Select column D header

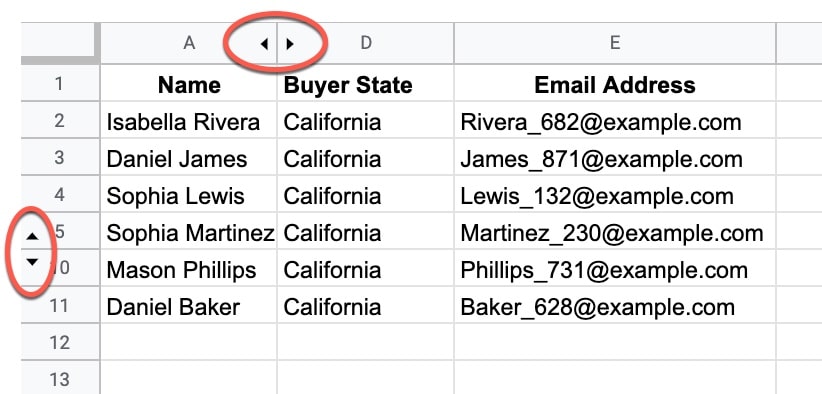point(365,43)
